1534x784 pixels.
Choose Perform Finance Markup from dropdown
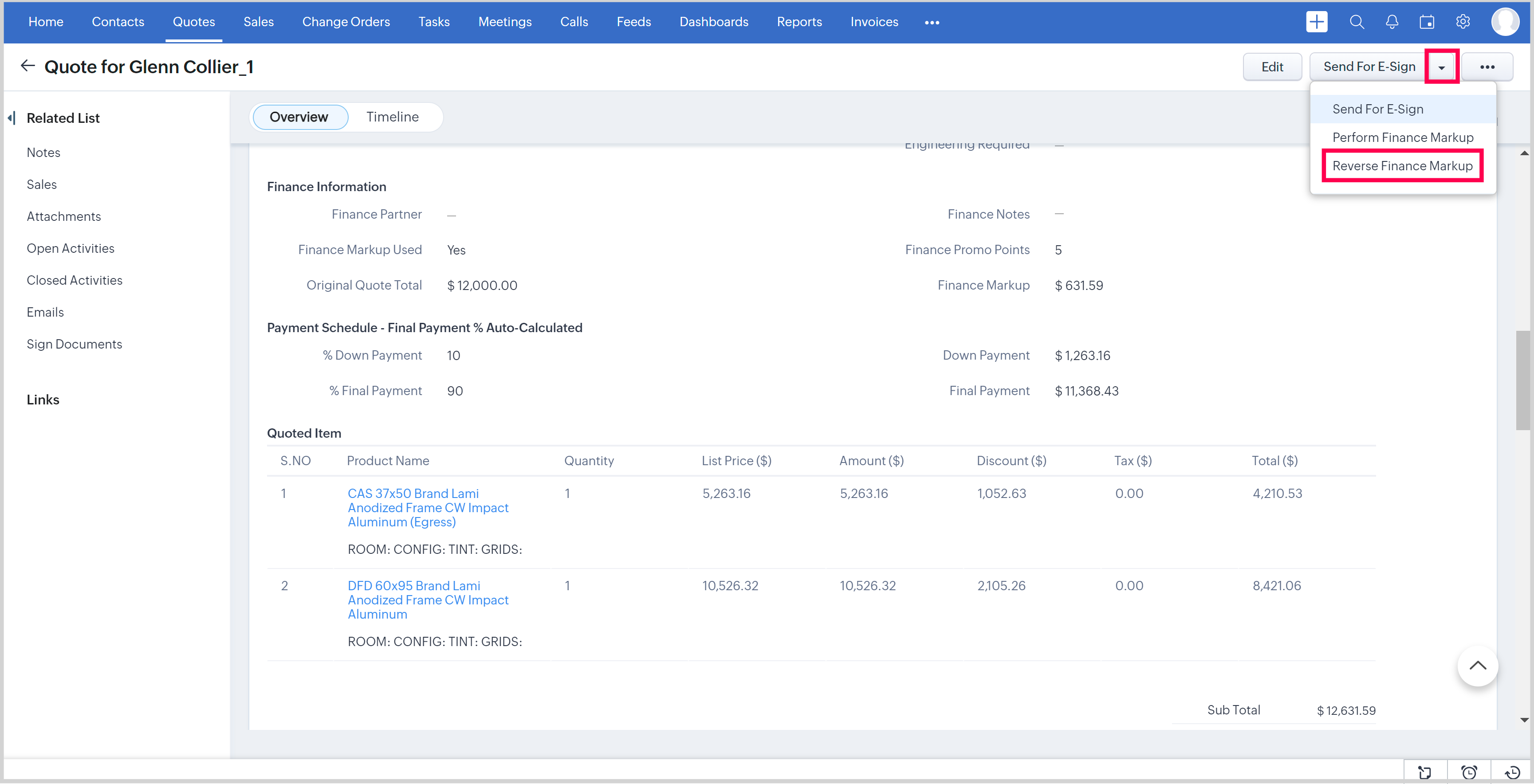click(x=1402, y=137)
